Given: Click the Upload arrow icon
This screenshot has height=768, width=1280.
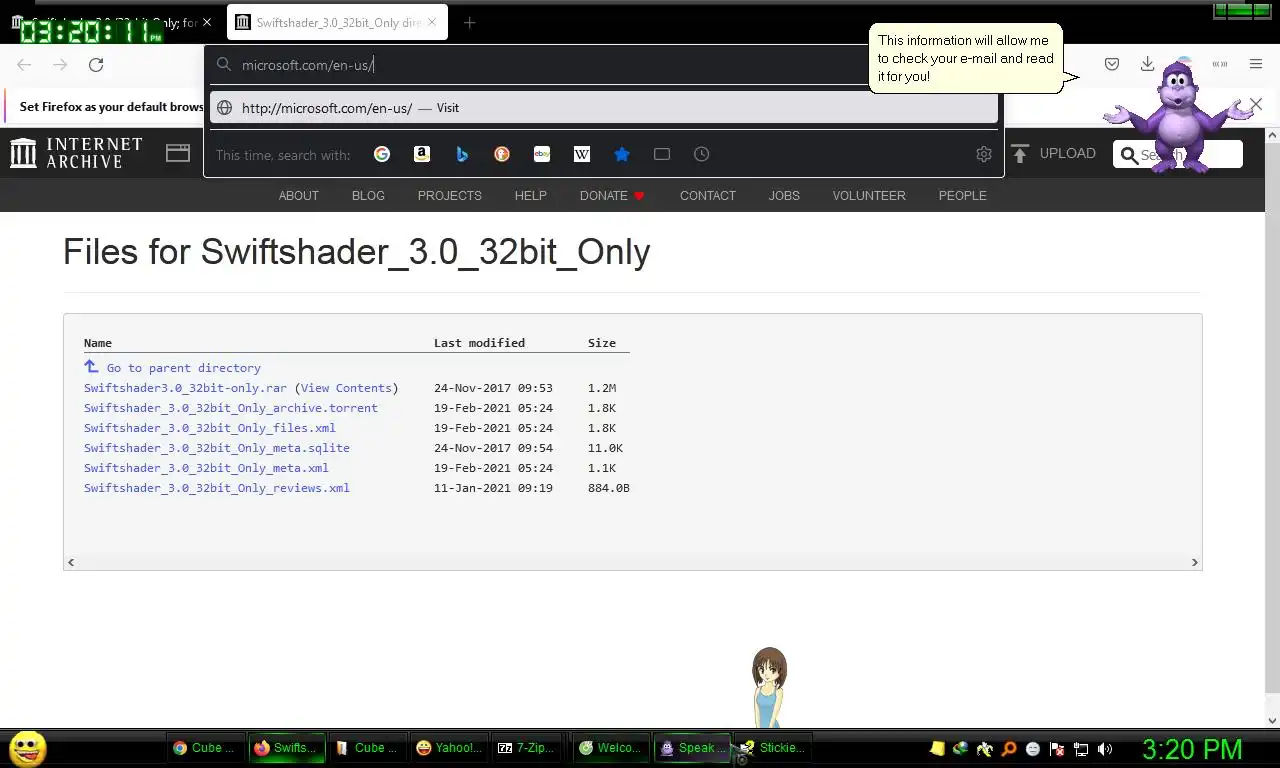Looking at the screenshot, I should tap(1020, 153).
